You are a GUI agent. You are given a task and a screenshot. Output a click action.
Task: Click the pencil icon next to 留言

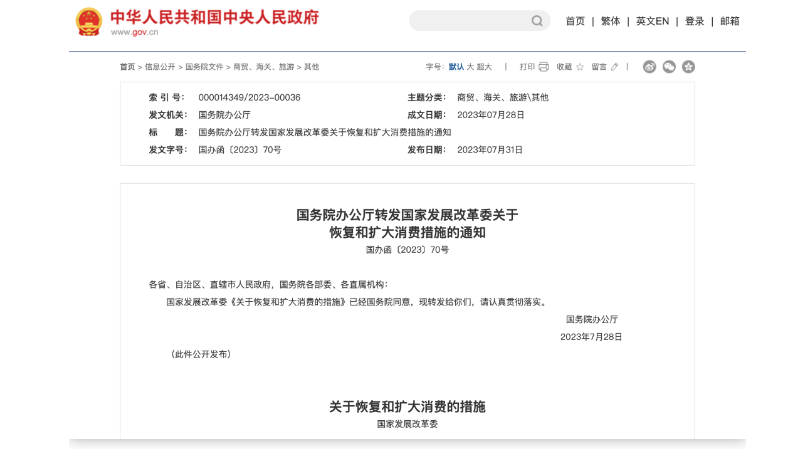pyautogui.click(x=614, y=67)
